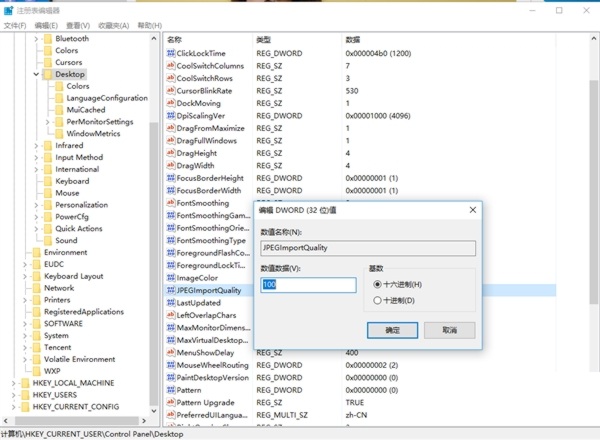Select the DragFromMaximize value row
This screenshot has width=600, height=440.
coord(360,128)
